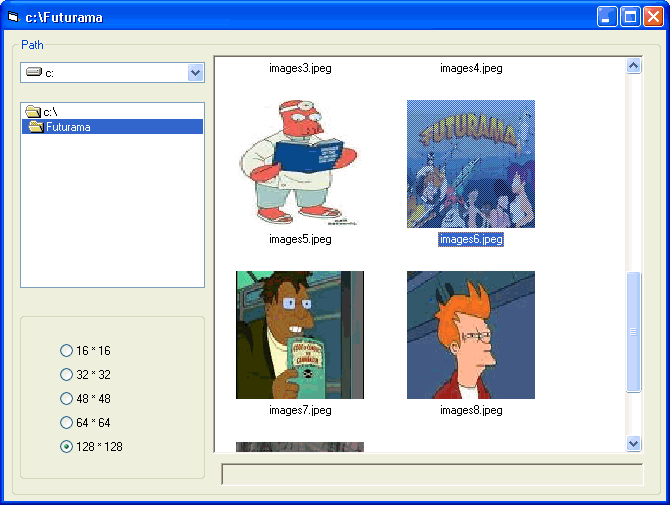The image size is (670, 505).
Task: Click the c: drive icon in combo box
Action: click(x=34, y=72)
